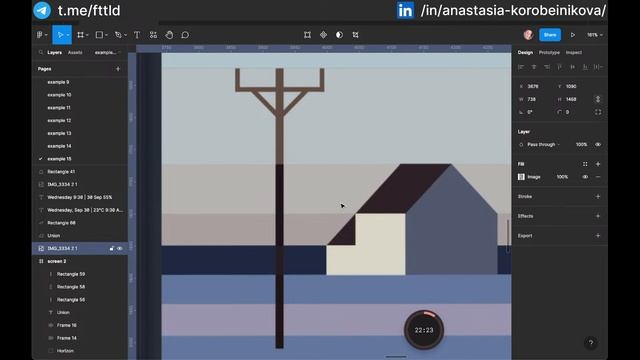Select the Pen tool
640x360 pixels.
118,35
